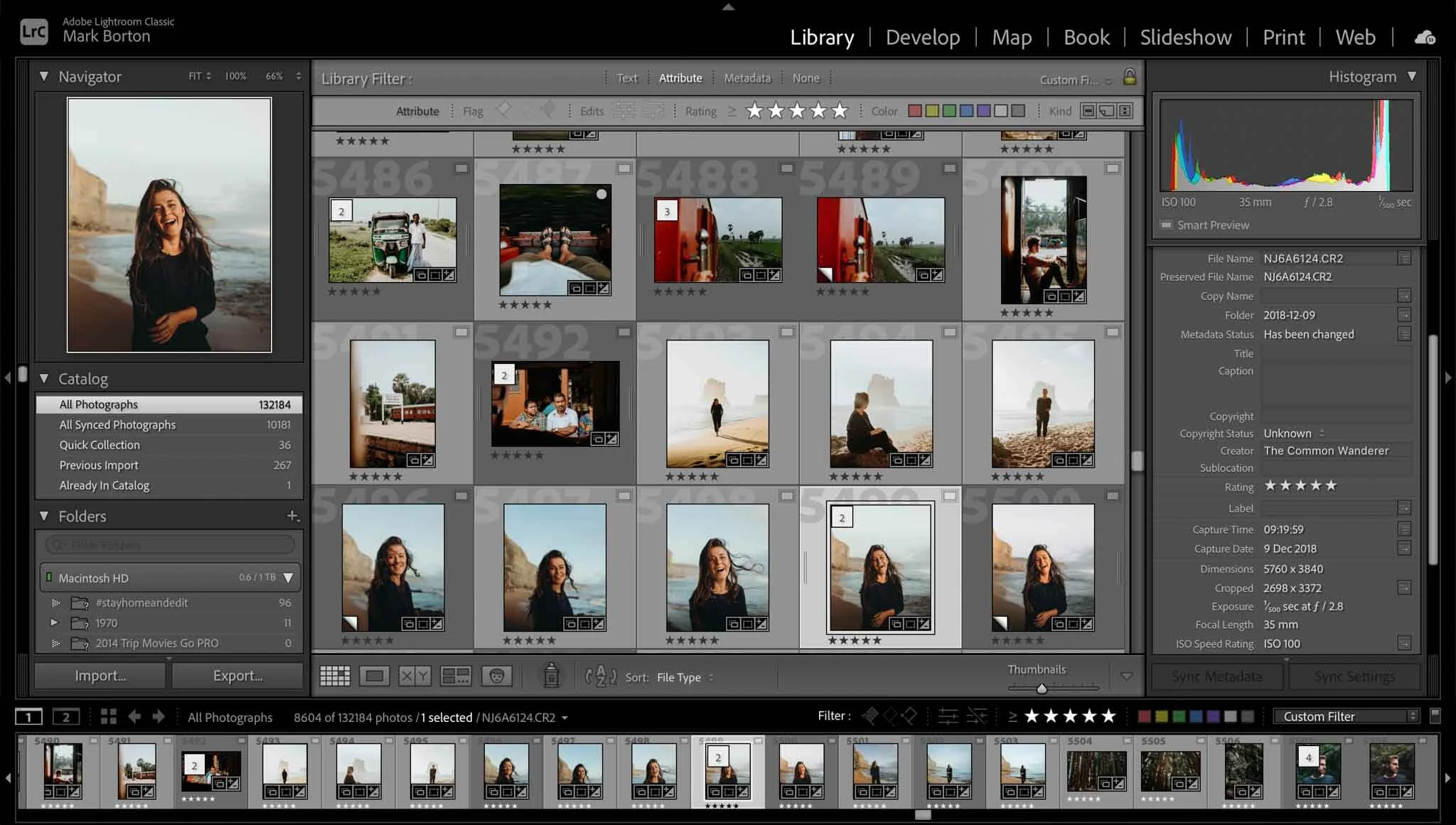Toggle the filmstrip filter switch
The width and height of the screenshot is (1456, 825).
click(1435, 715)
